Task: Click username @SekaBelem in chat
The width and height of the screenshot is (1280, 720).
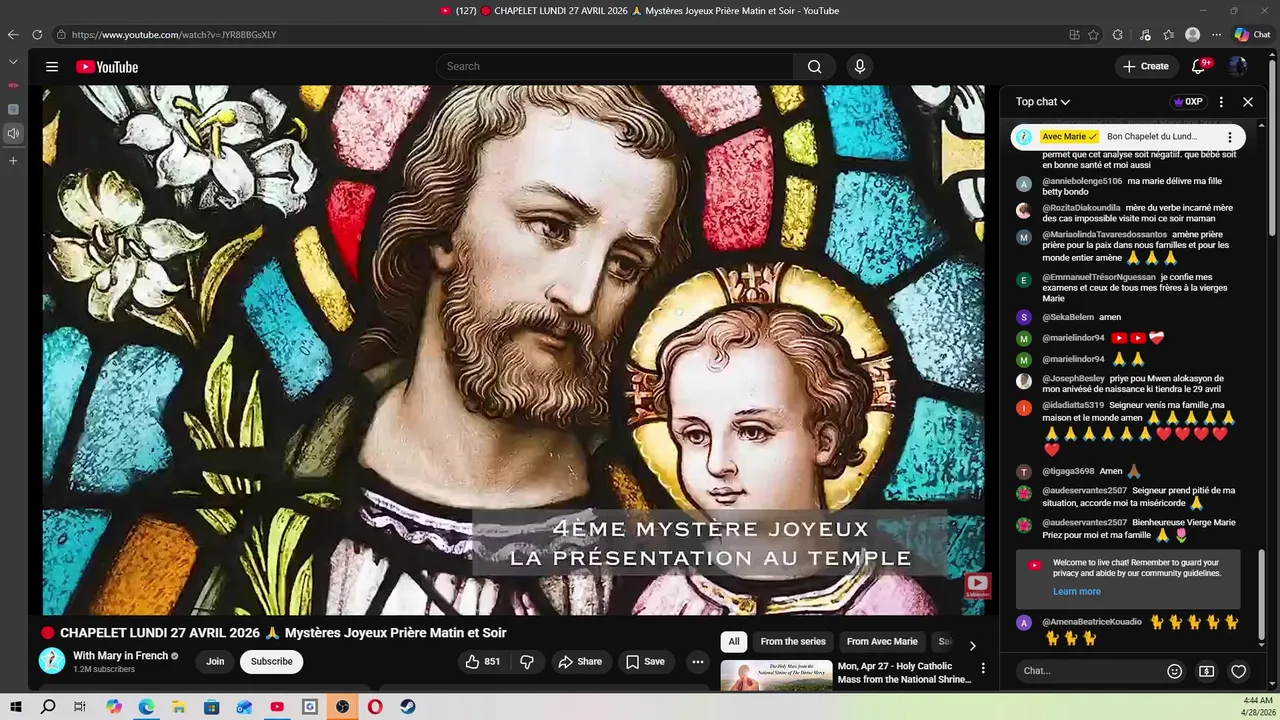Action: [1068, 317]
